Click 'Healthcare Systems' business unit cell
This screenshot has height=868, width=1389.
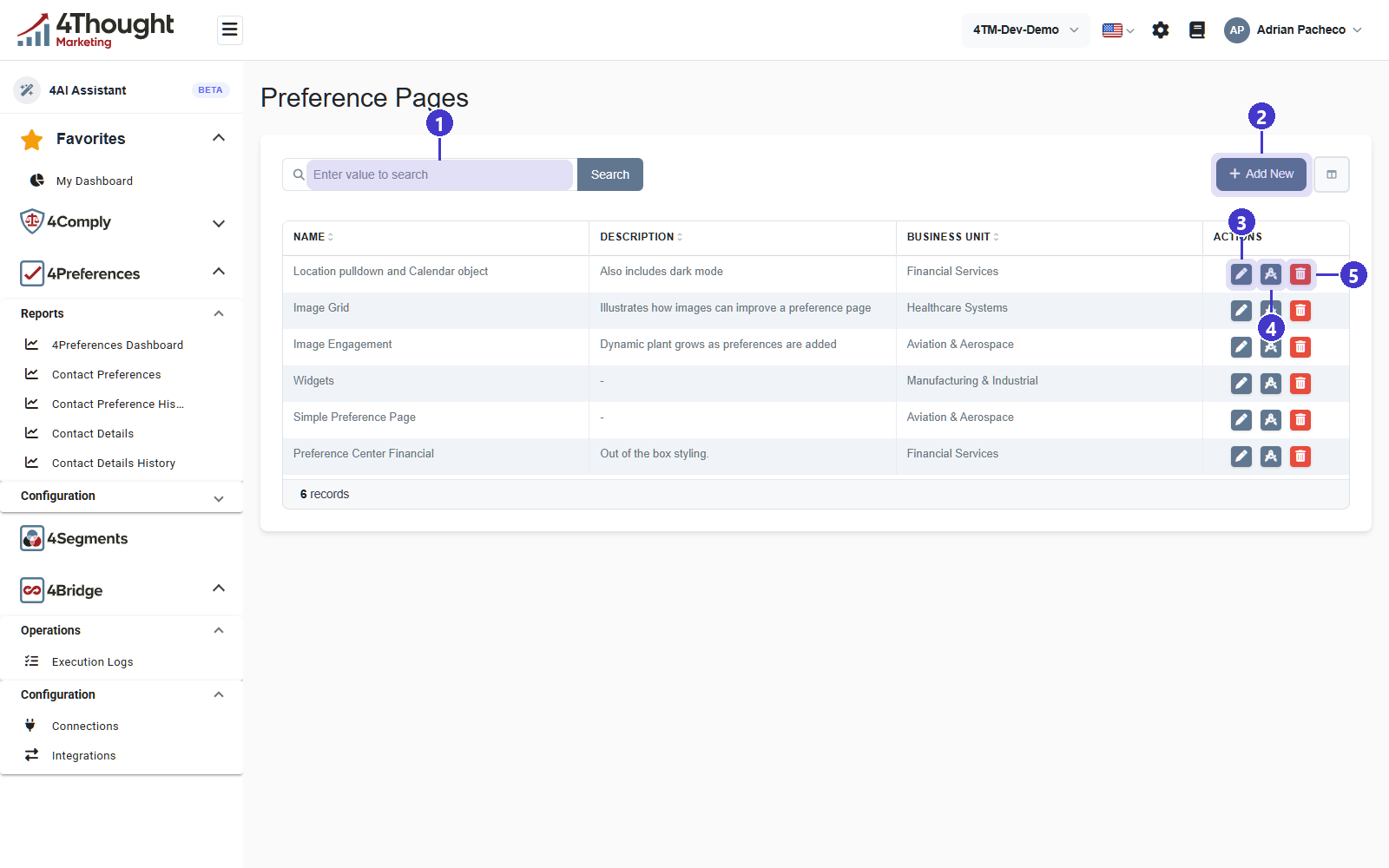(958, 308)
